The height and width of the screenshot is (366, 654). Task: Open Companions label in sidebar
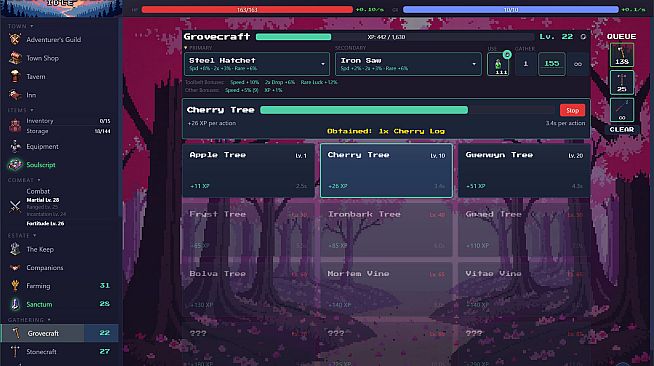pyautogui.click(x=45, y=268)
